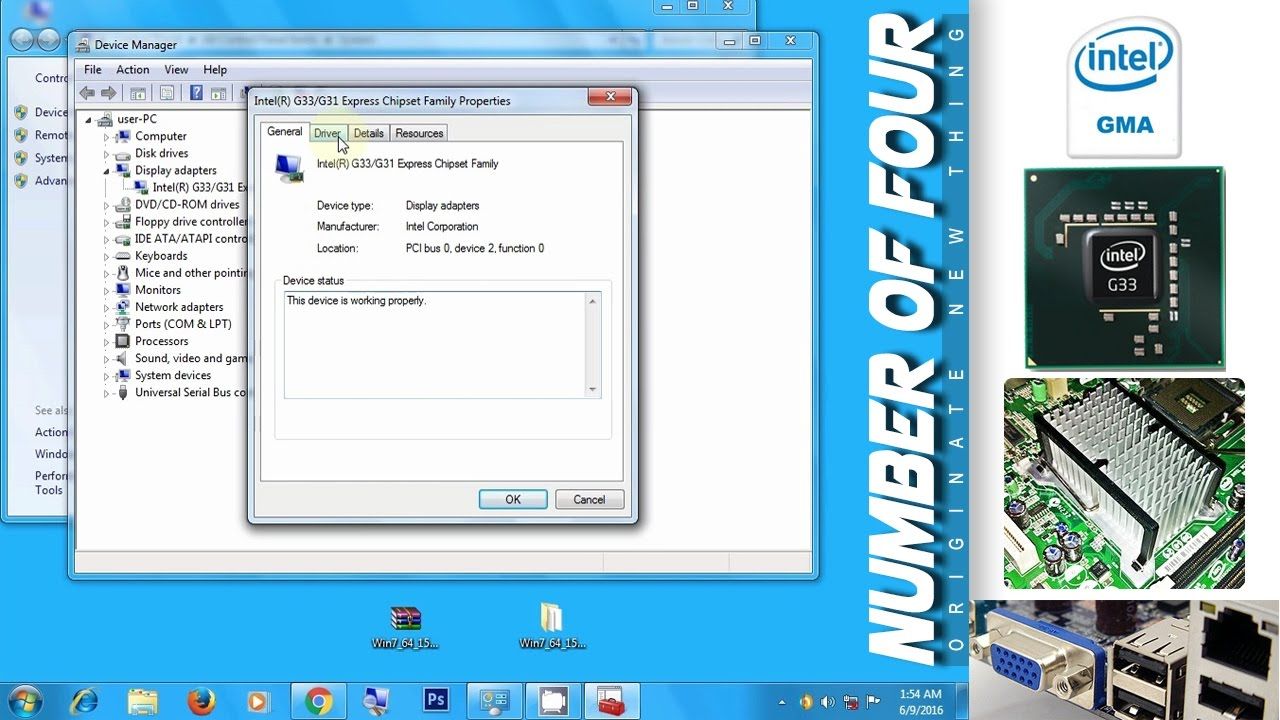Click the volume speaker icon in system tray

[x=829, y=701]
